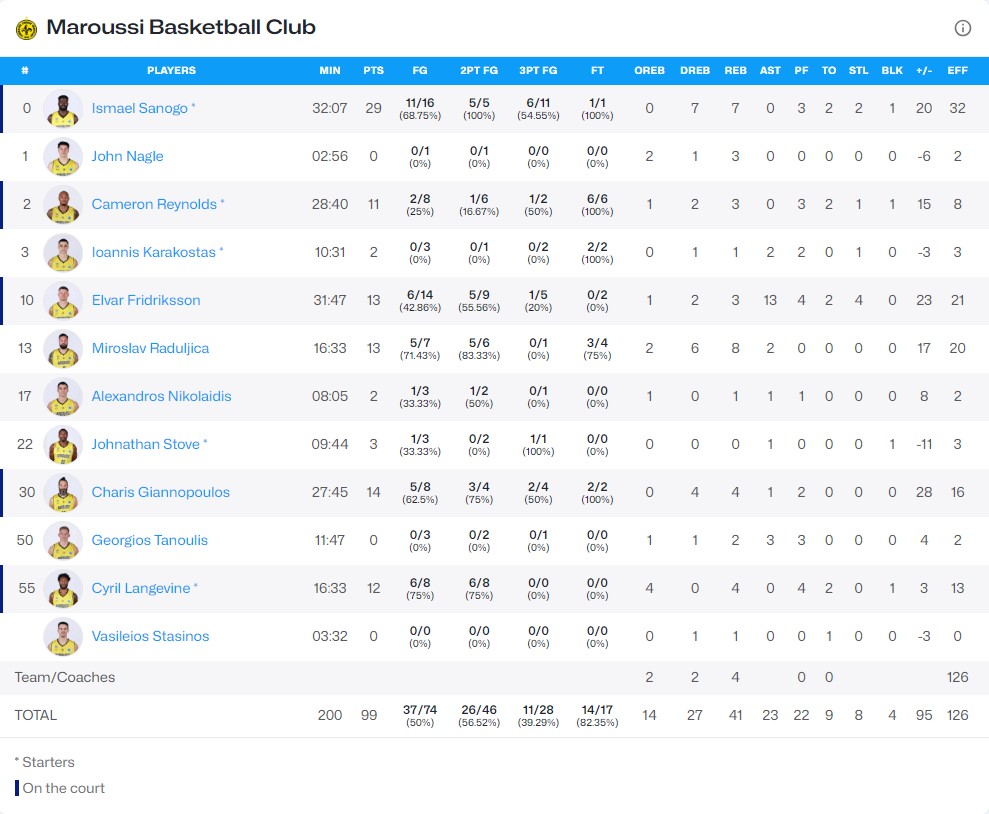Viewport: 989px width, 814px height.
Task: Click Cyril Langevine's avatar image
Action: click(x=63, y=589)
